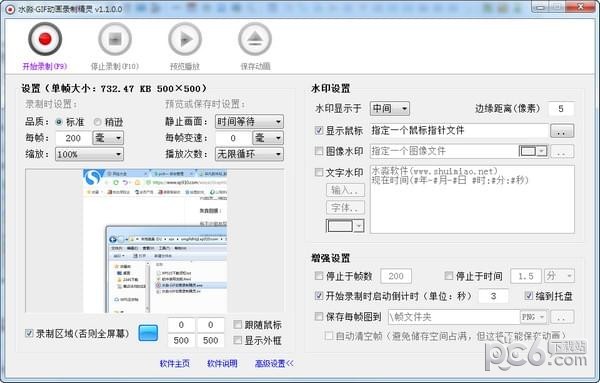Viewport: 600px width, 383px height.
Task: Click the app icon in title bar
Action: [10, 9]
